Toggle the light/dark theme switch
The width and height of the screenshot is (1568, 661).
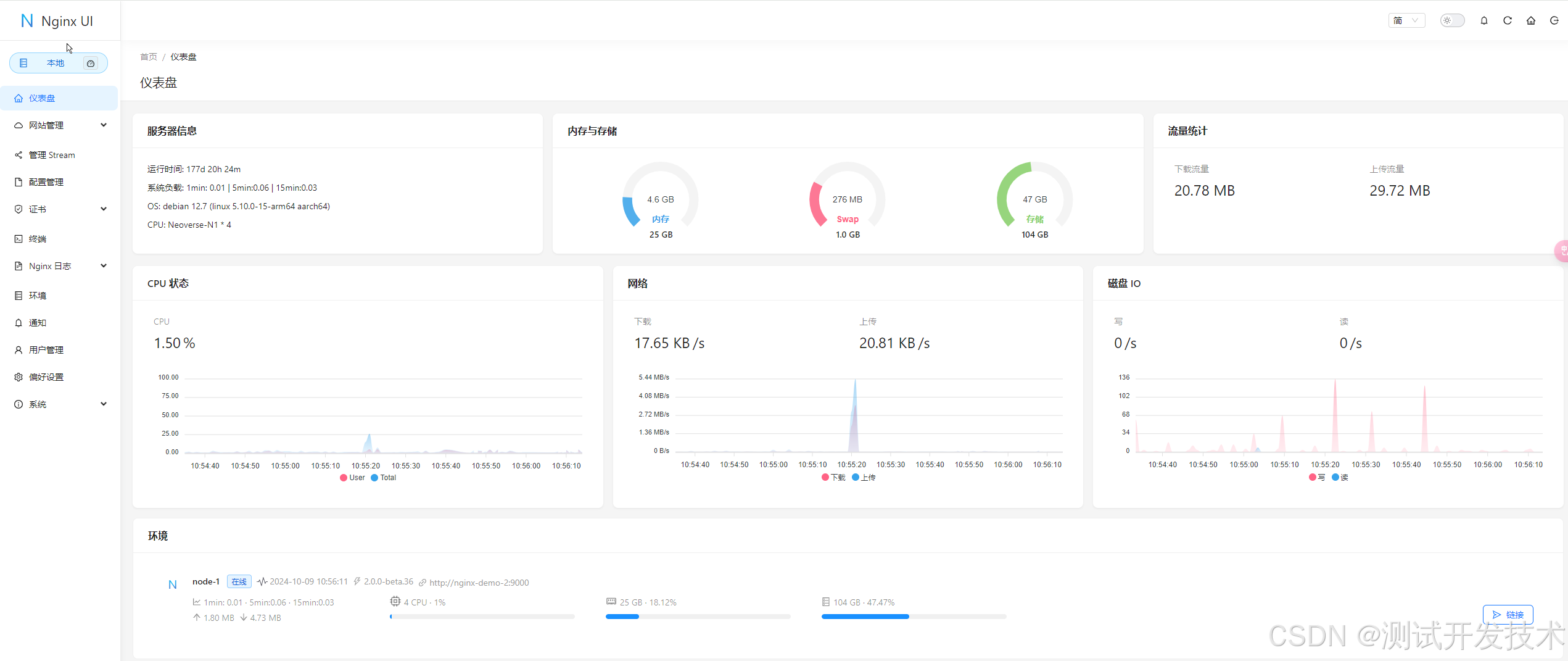click(1452, 21)
